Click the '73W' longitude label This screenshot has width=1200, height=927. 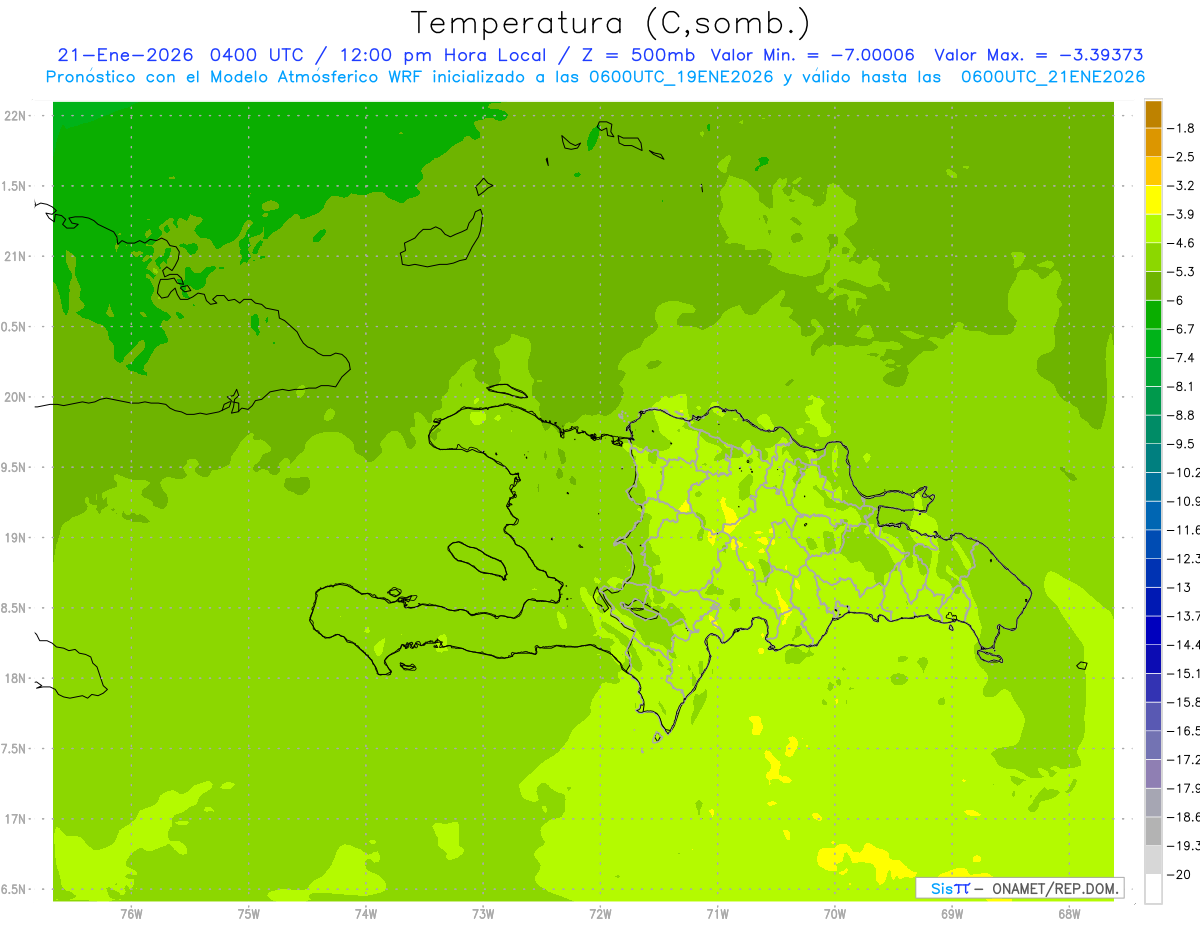pos(483,914)
